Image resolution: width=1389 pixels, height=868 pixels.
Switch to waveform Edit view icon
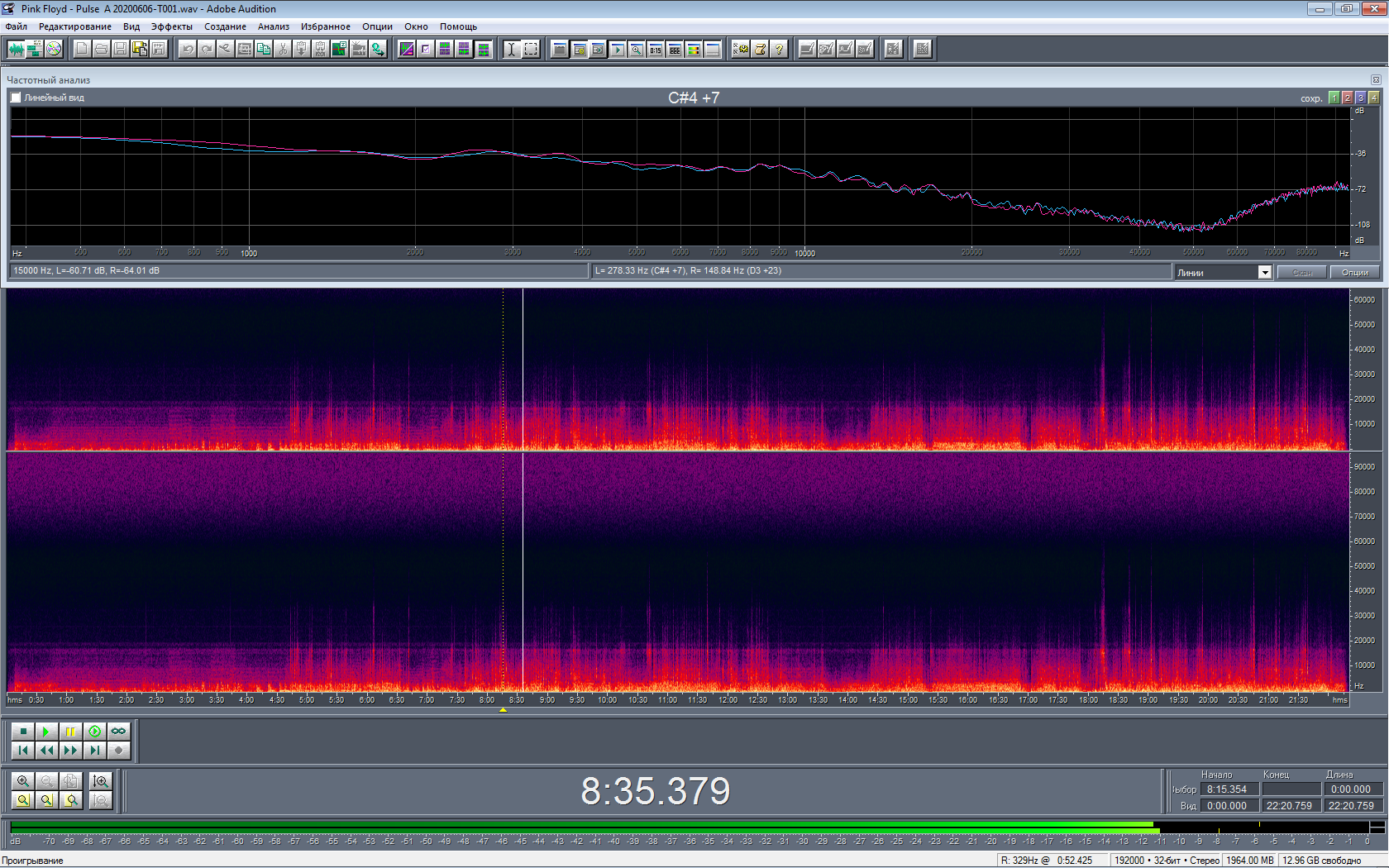pos(16,49)
